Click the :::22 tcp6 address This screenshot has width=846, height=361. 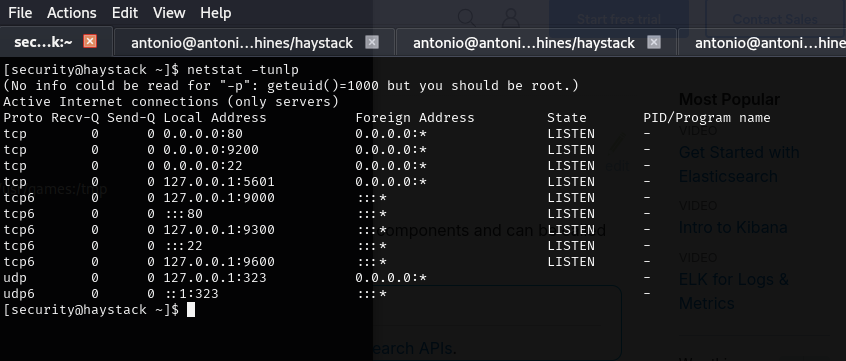(x=184, y=246)
